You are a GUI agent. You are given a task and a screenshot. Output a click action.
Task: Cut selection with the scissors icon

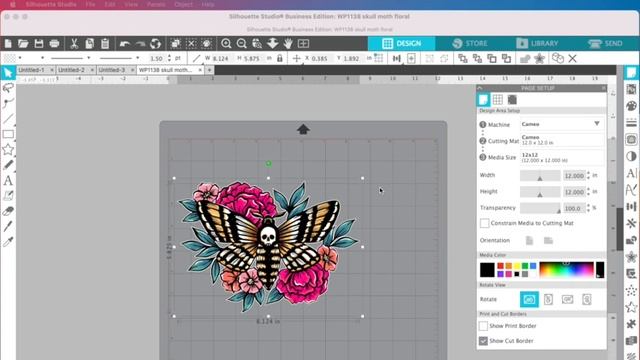pos(74,44)
